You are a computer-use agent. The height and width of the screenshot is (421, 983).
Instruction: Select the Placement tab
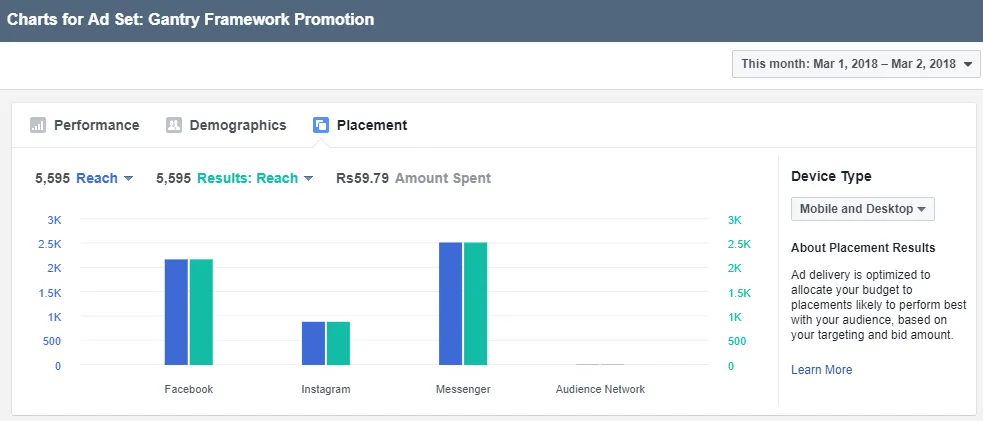pyautogui.click(x=360, y=125)
